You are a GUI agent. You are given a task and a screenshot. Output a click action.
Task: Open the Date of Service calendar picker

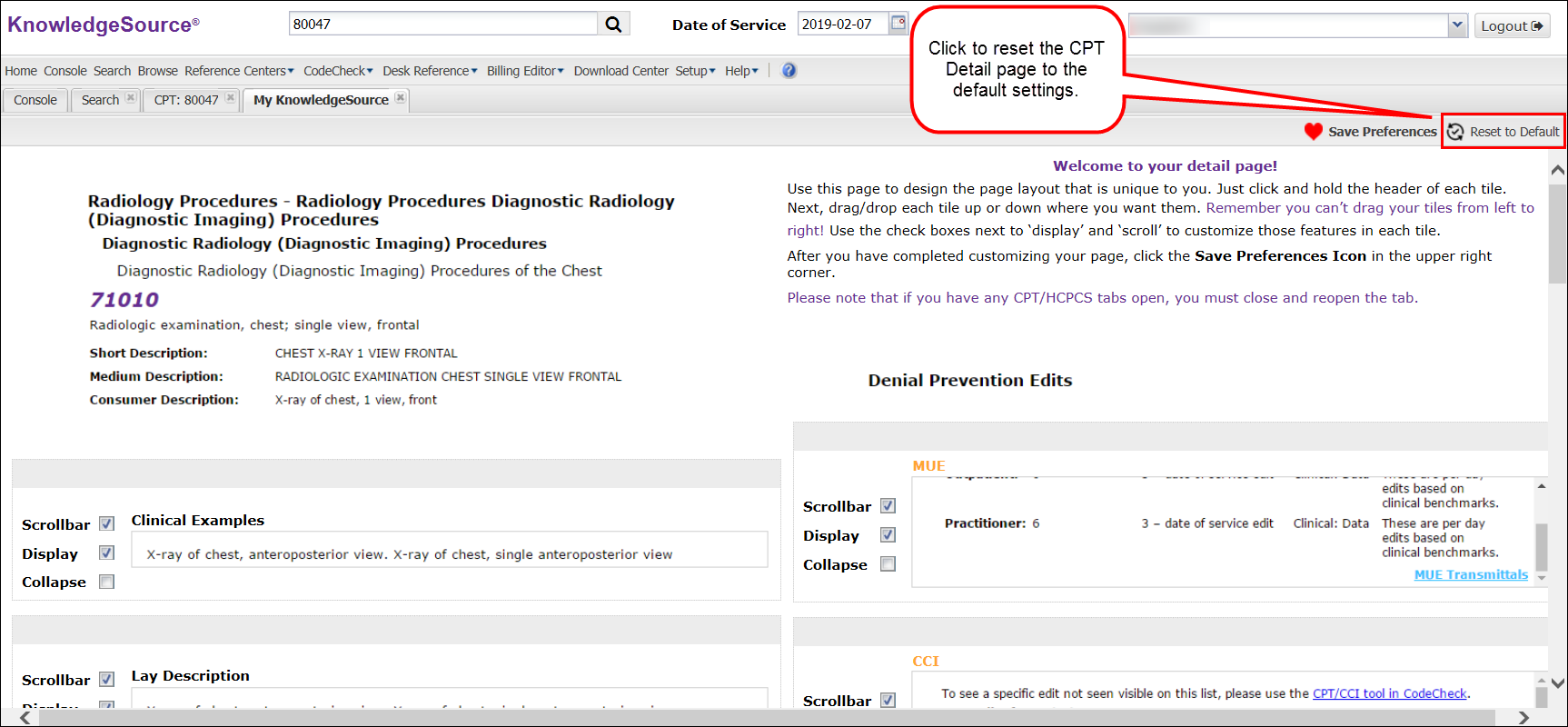pos(898,23)
